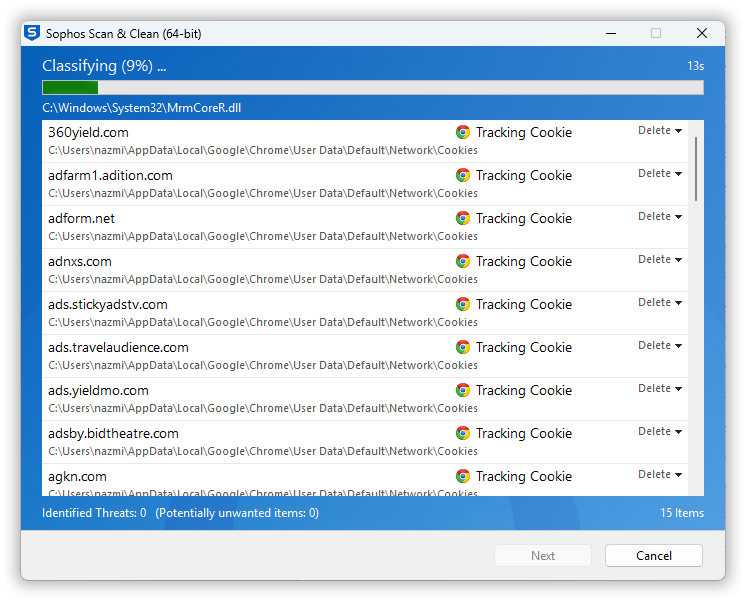
Task: Click Chrome icon in the agkn.com row
Action: 462,476
